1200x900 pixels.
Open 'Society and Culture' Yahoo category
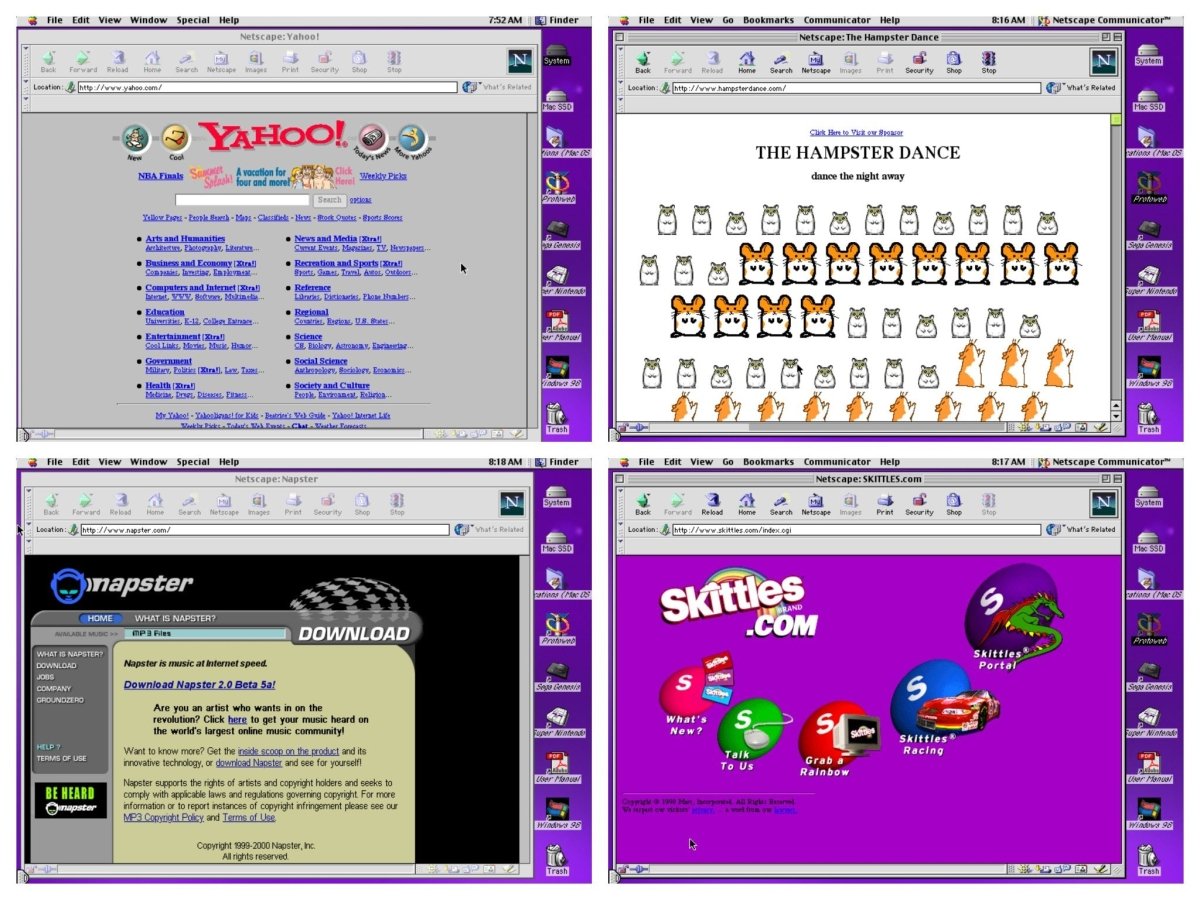tap(331, 386)
